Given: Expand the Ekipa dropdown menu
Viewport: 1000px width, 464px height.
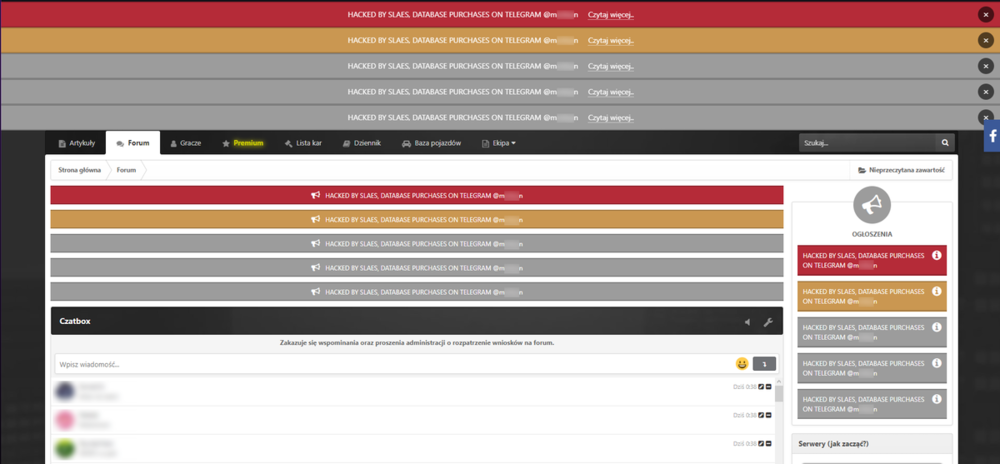Looking at the screenshot, I should [499, 143].
